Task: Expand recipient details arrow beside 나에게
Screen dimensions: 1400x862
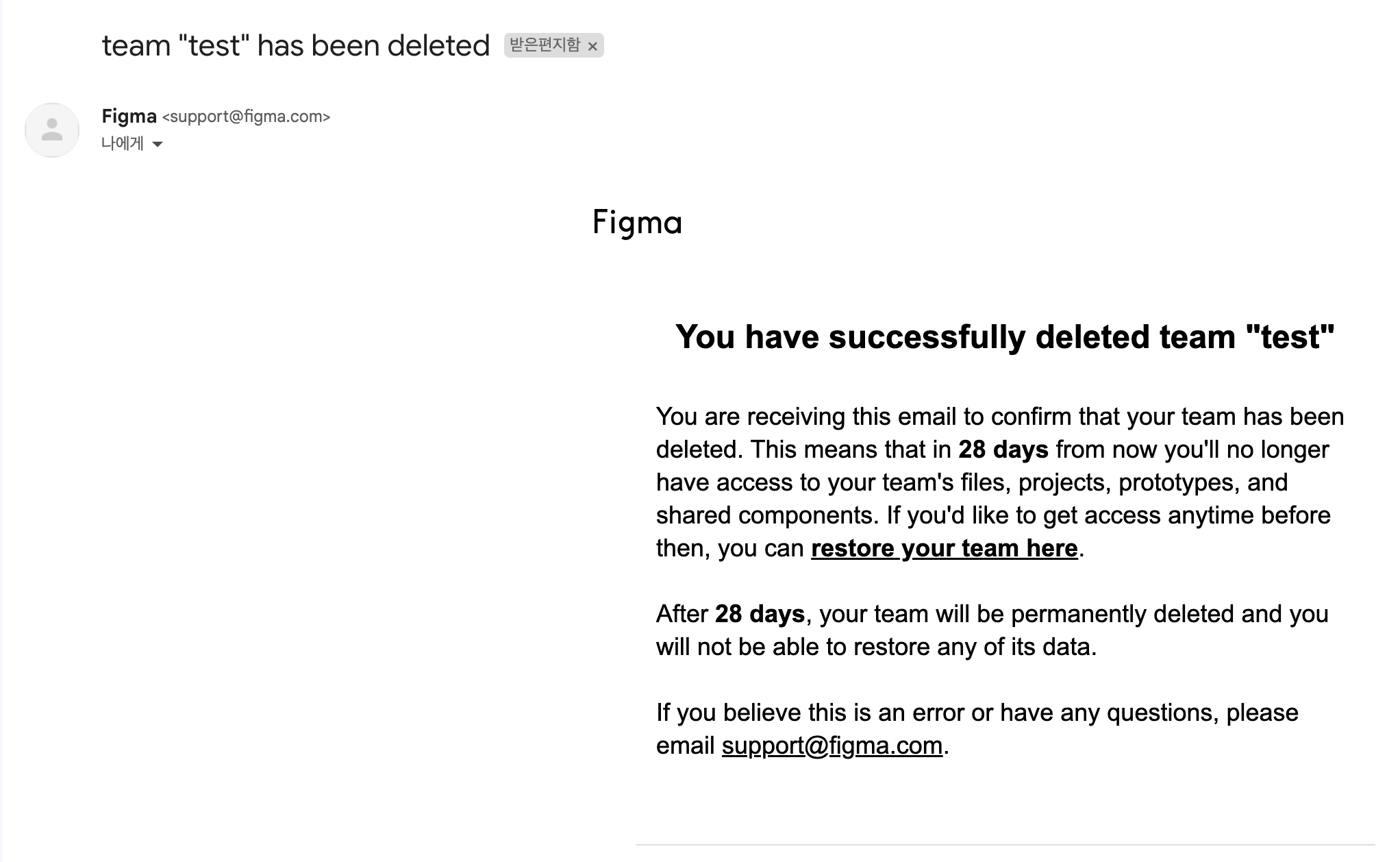Action: pyautogui.click(x=158, y=144)
